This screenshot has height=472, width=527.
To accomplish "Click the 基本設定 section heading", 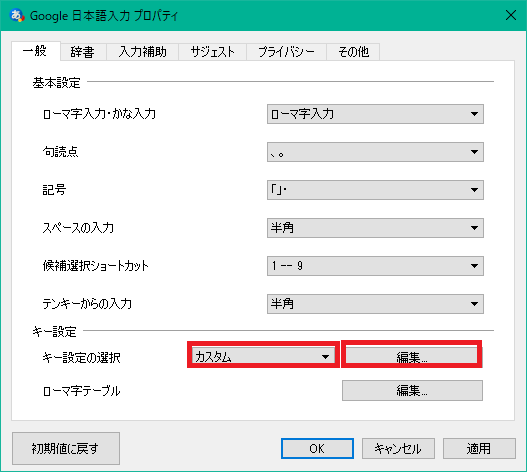I will click(56, 83).
